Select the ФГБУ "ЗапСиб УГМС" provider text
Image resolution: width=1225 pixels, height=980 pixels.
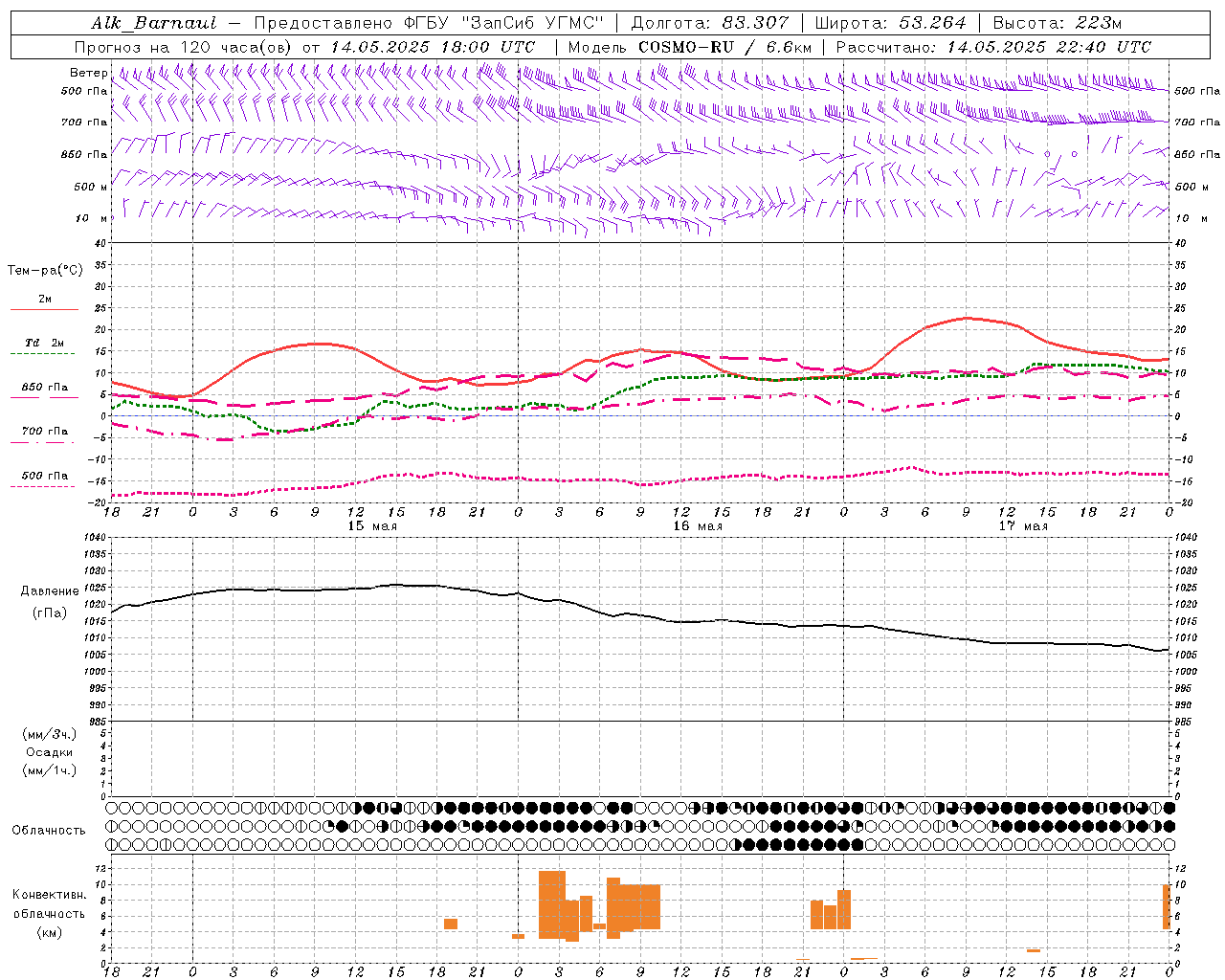(x=503, y=23)
